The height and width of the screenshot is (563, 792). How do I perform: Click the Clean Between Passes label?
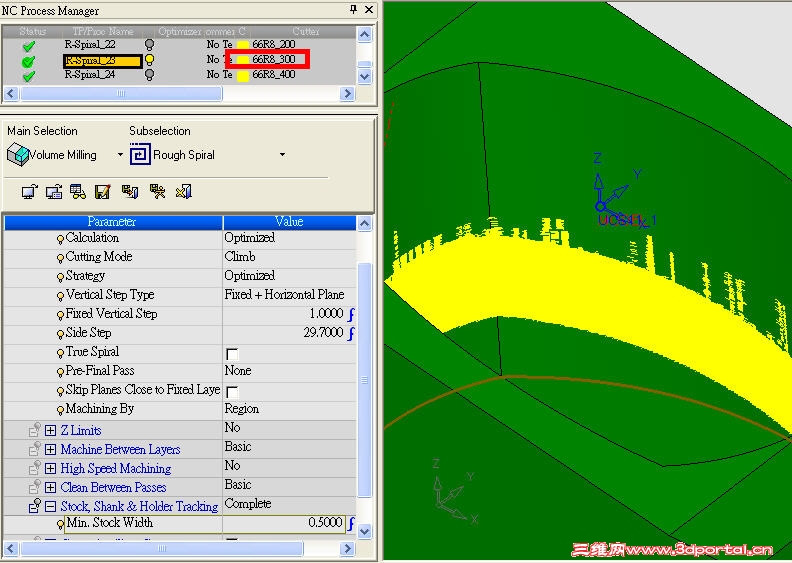113,487
